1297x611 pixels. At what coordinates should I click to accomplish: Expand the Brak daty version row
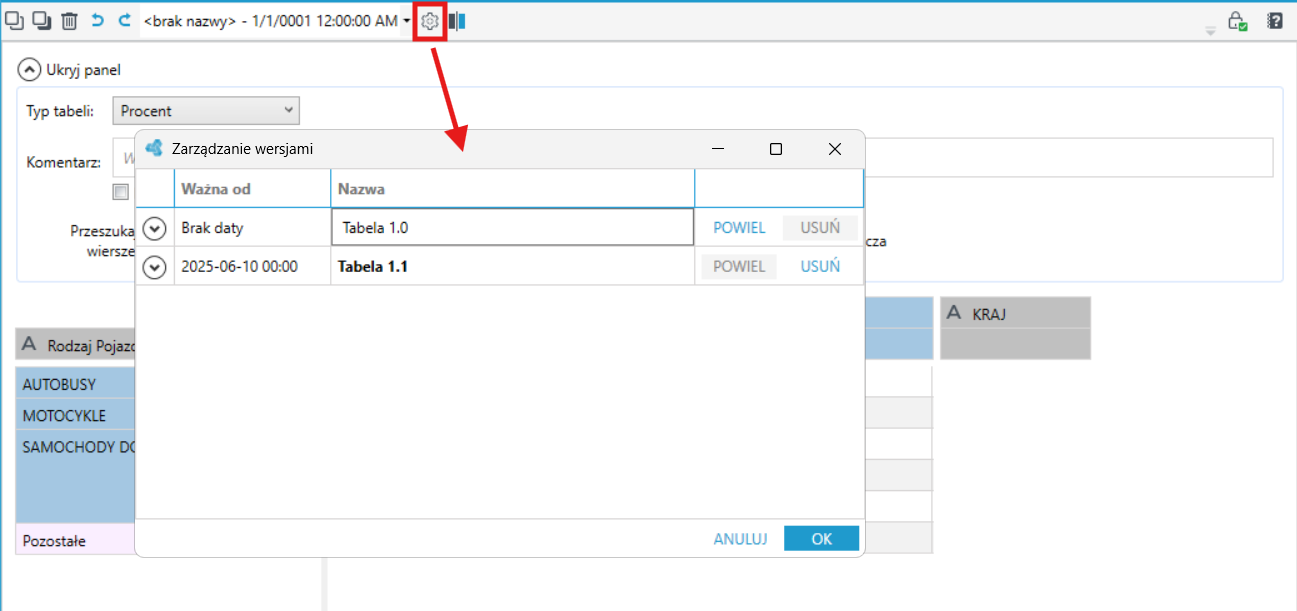pyautogui.click(x=154, y=228)
